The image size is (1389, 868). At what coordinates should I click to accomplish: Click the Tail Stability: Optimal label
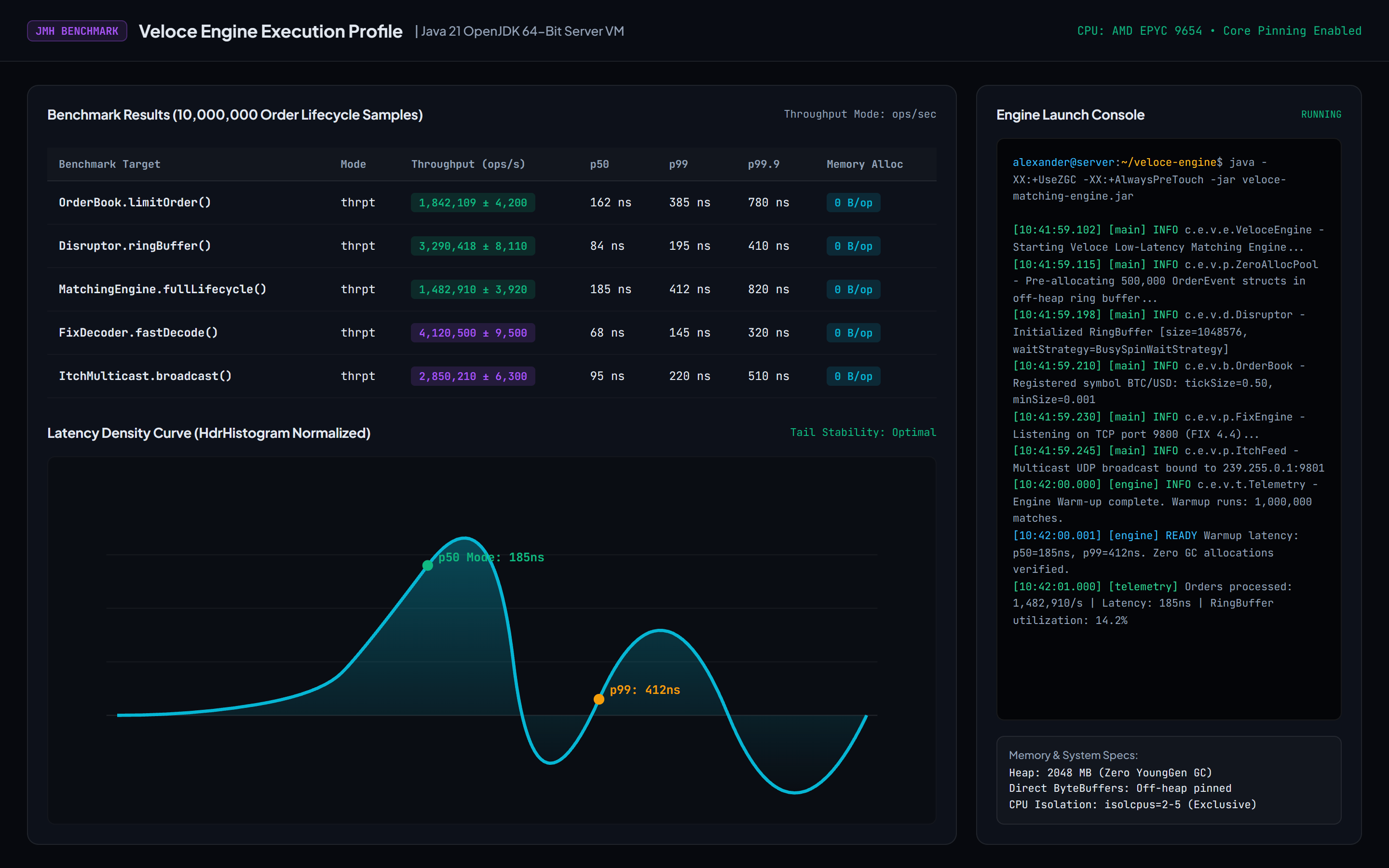point(863,432)
